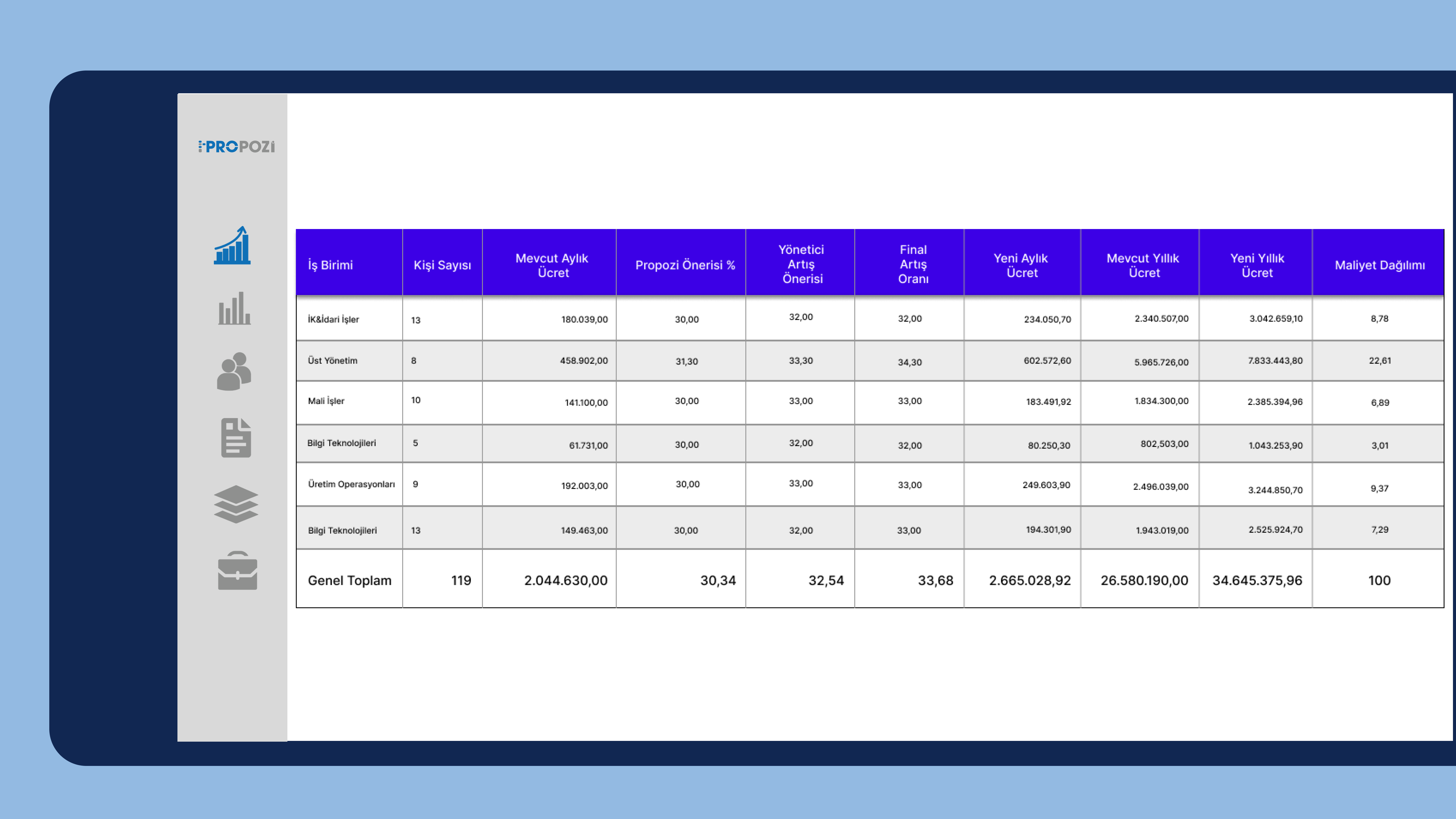Click the 33,30 manager raise suggestion cell
The height and width of the screenshot is (819, 1456).
pos(801,361)
